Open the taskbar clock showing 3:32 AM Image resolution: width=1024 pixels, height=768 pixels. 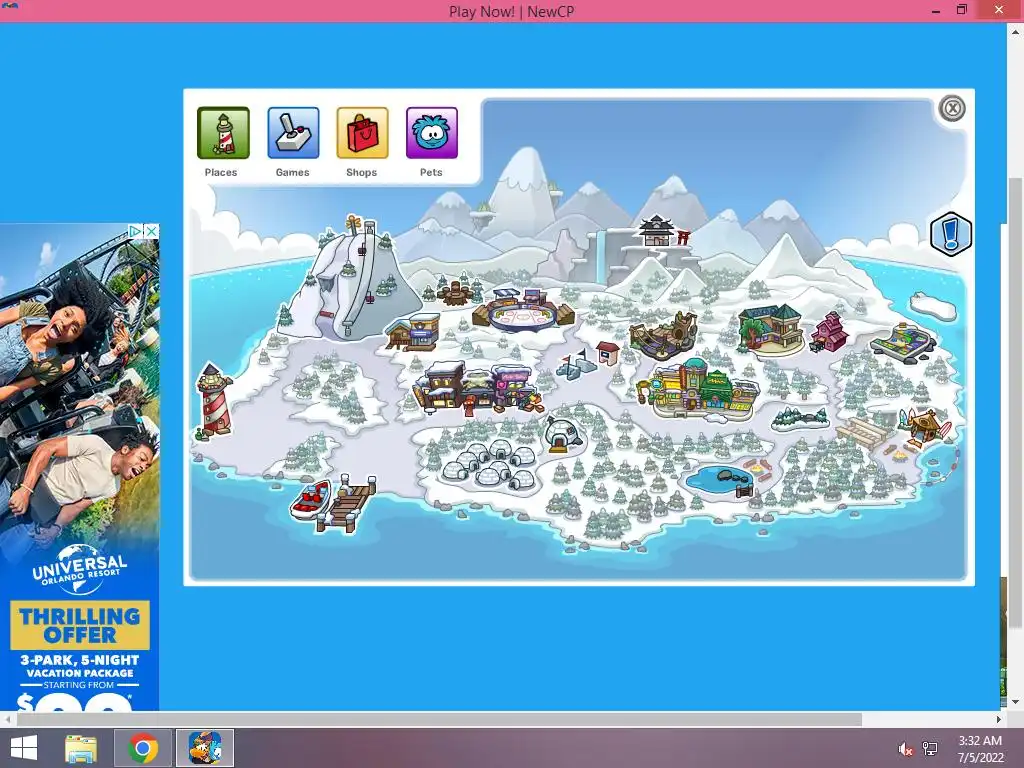tap(980, 749)
